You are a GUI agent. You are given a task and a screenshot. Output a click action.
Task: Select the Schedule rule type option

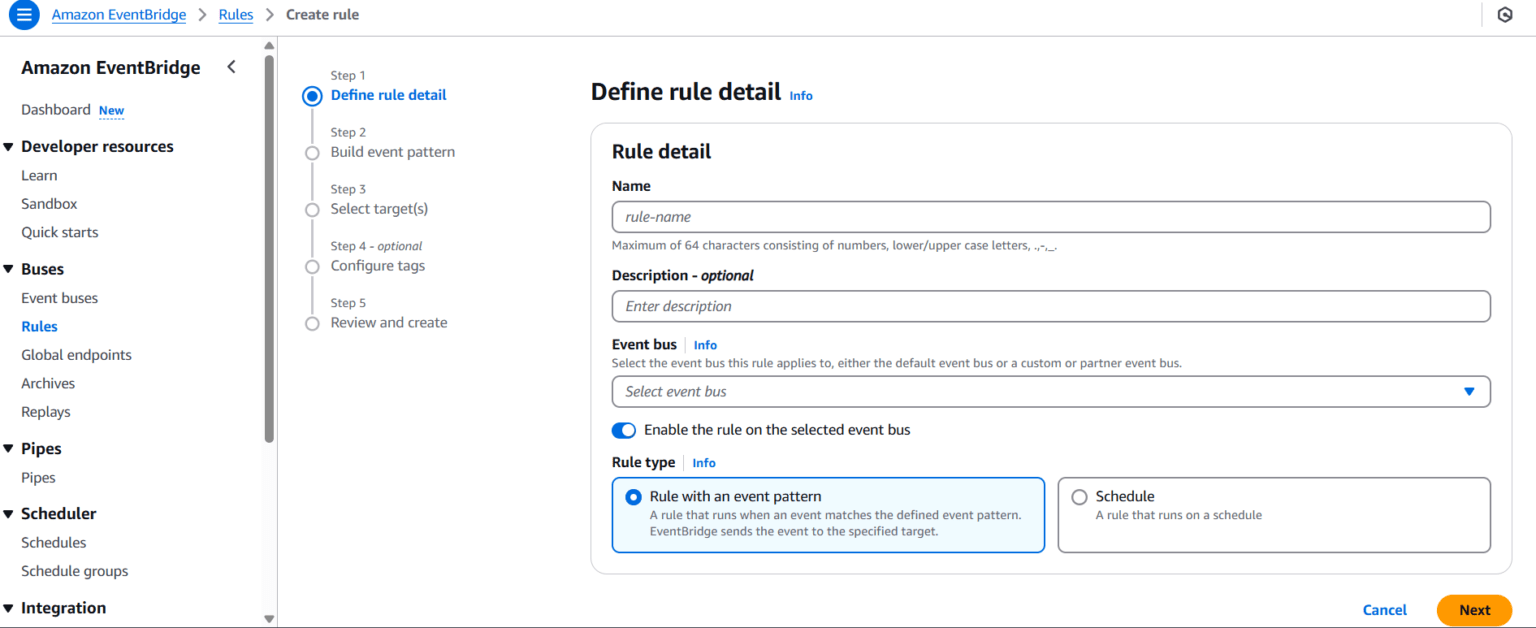[1079, 496]
